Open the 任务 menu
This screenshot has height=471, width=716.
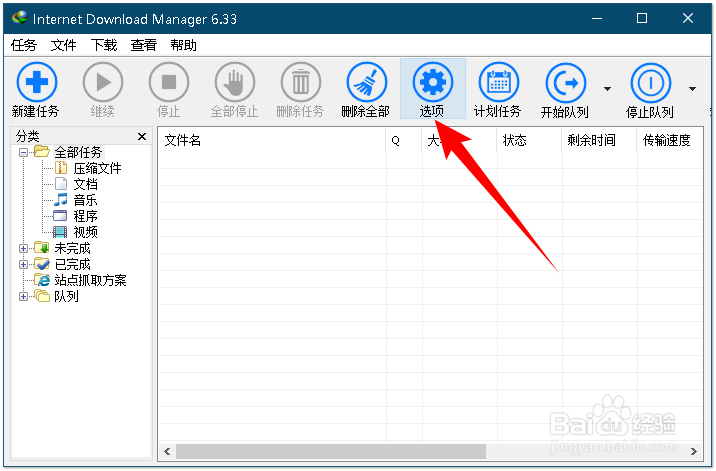coord(23,45)
